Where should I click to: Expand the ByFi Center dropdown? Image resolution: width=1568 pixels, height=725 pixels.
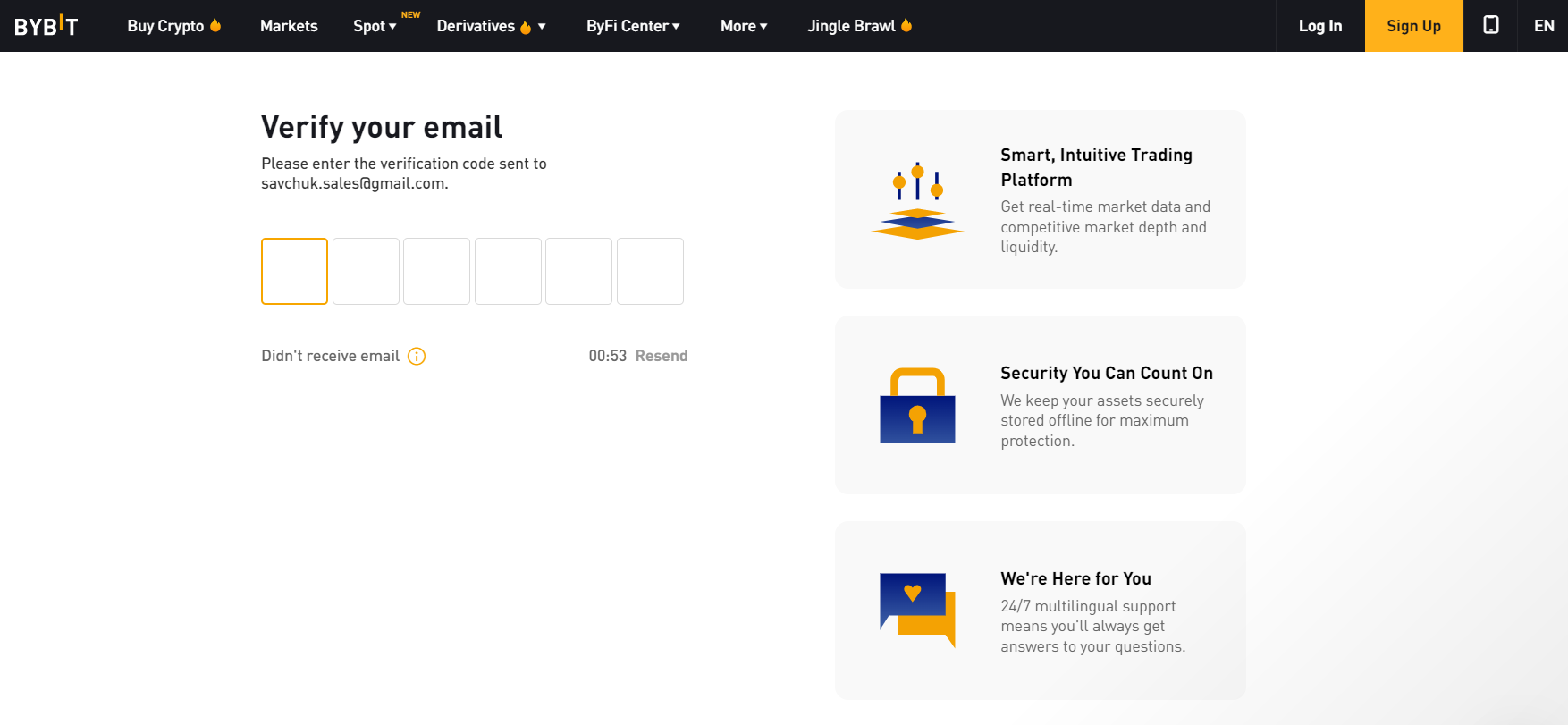point(633,26)
